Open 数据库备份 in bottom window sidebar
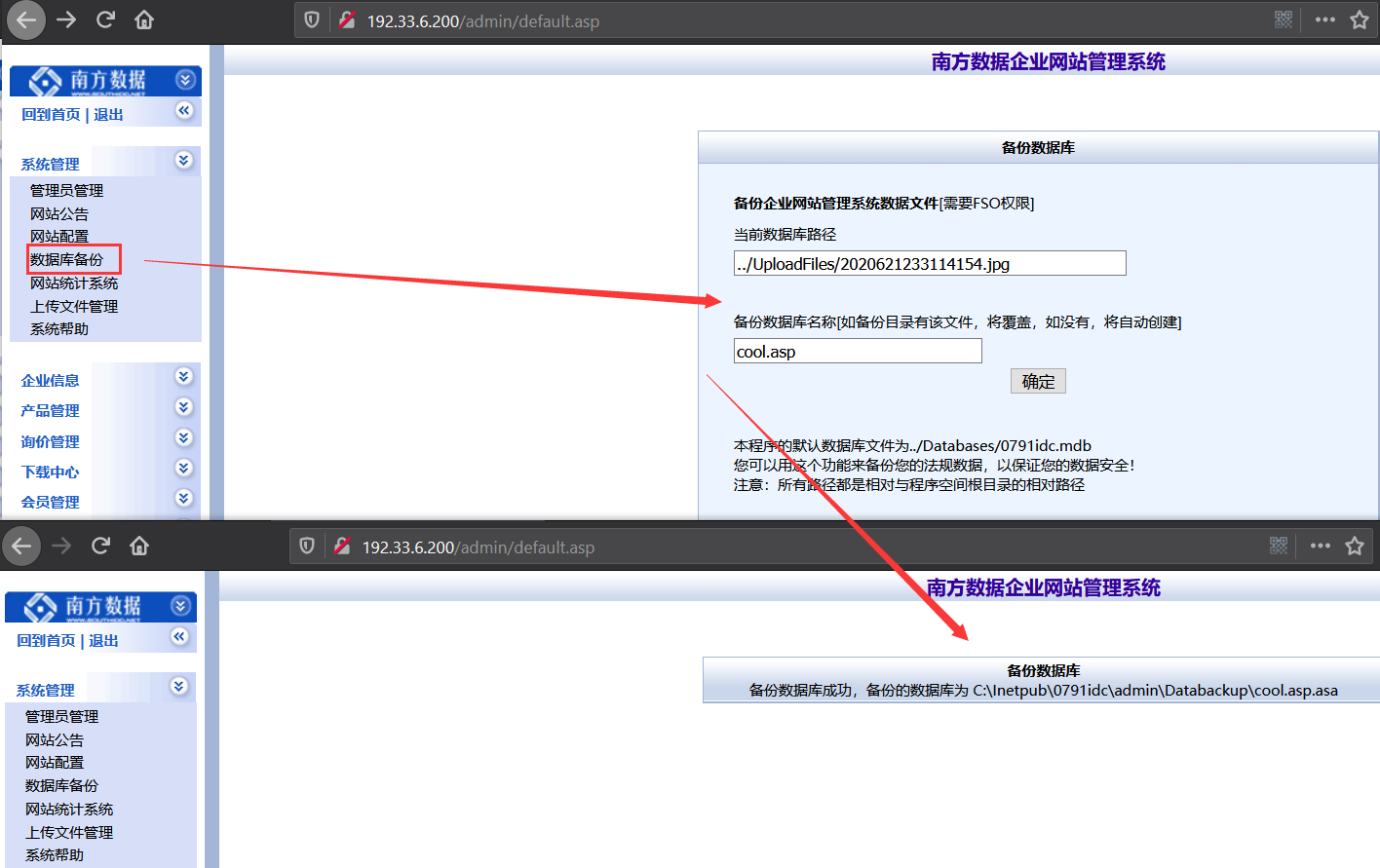The width and height of the screenshot is (1380, 868). 61,786
